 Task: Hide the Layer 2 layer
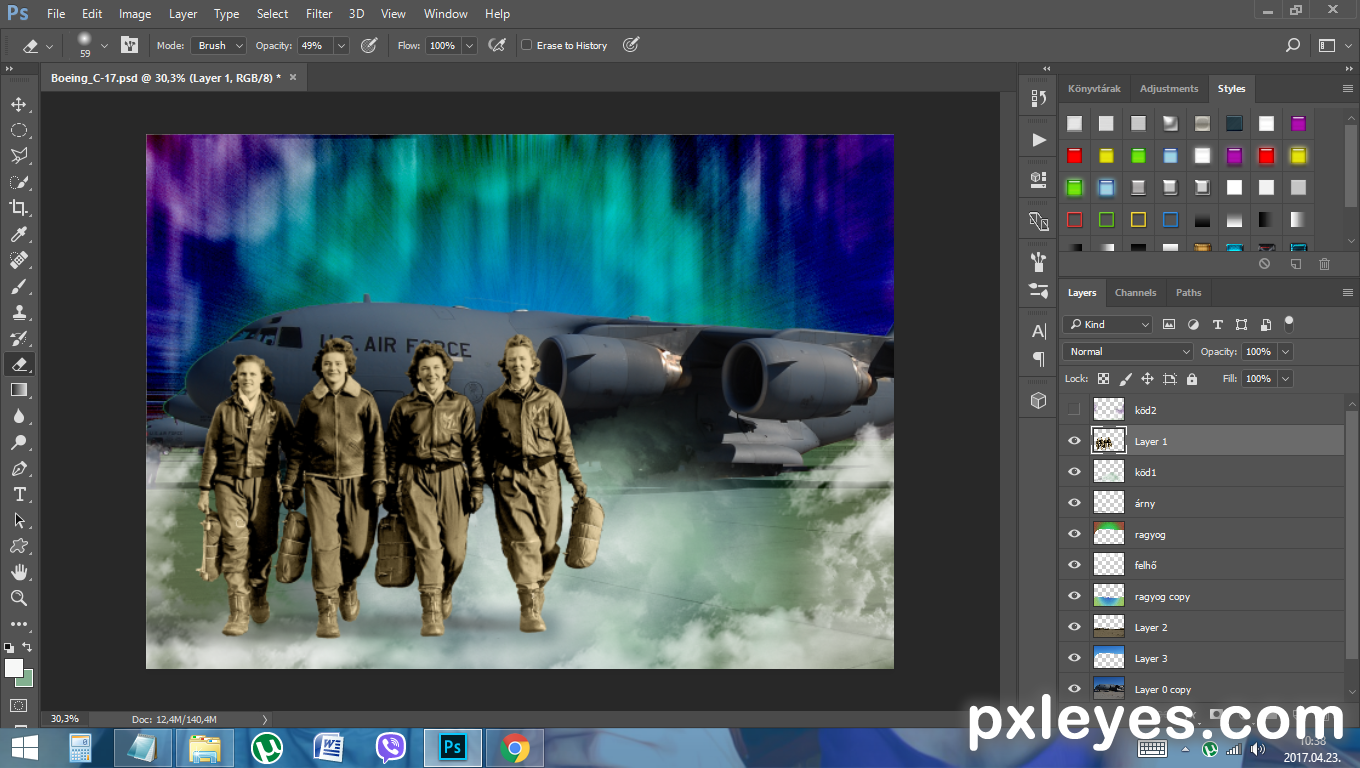pyautogui.click(x=1074, y=627)
